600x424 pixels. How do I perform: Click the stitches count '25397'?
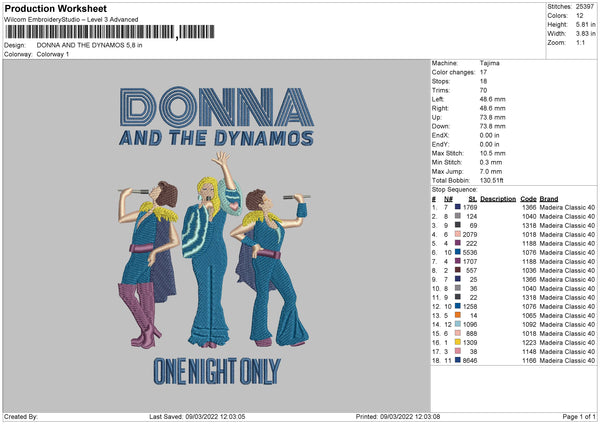coord(585,7)
